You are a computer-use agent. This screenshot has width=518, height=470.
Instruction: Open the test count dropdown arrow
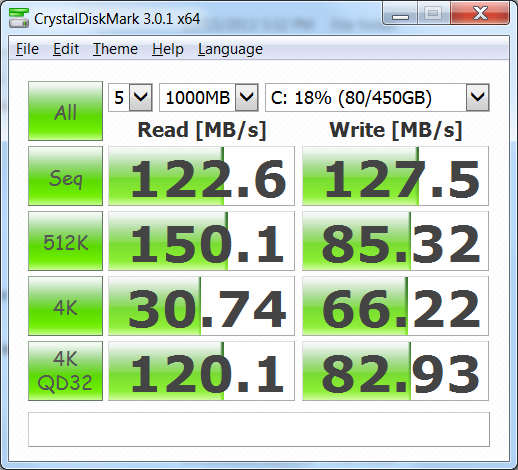click(141, 98)
